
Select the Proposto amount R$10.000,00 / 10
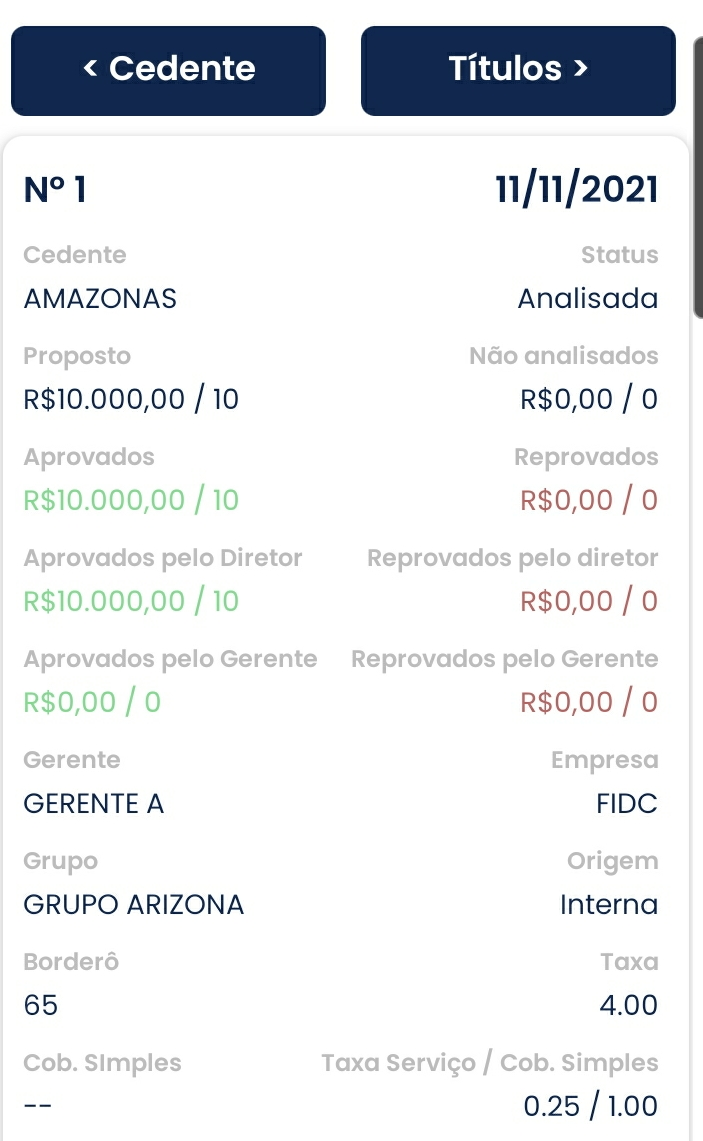[131, 398]
